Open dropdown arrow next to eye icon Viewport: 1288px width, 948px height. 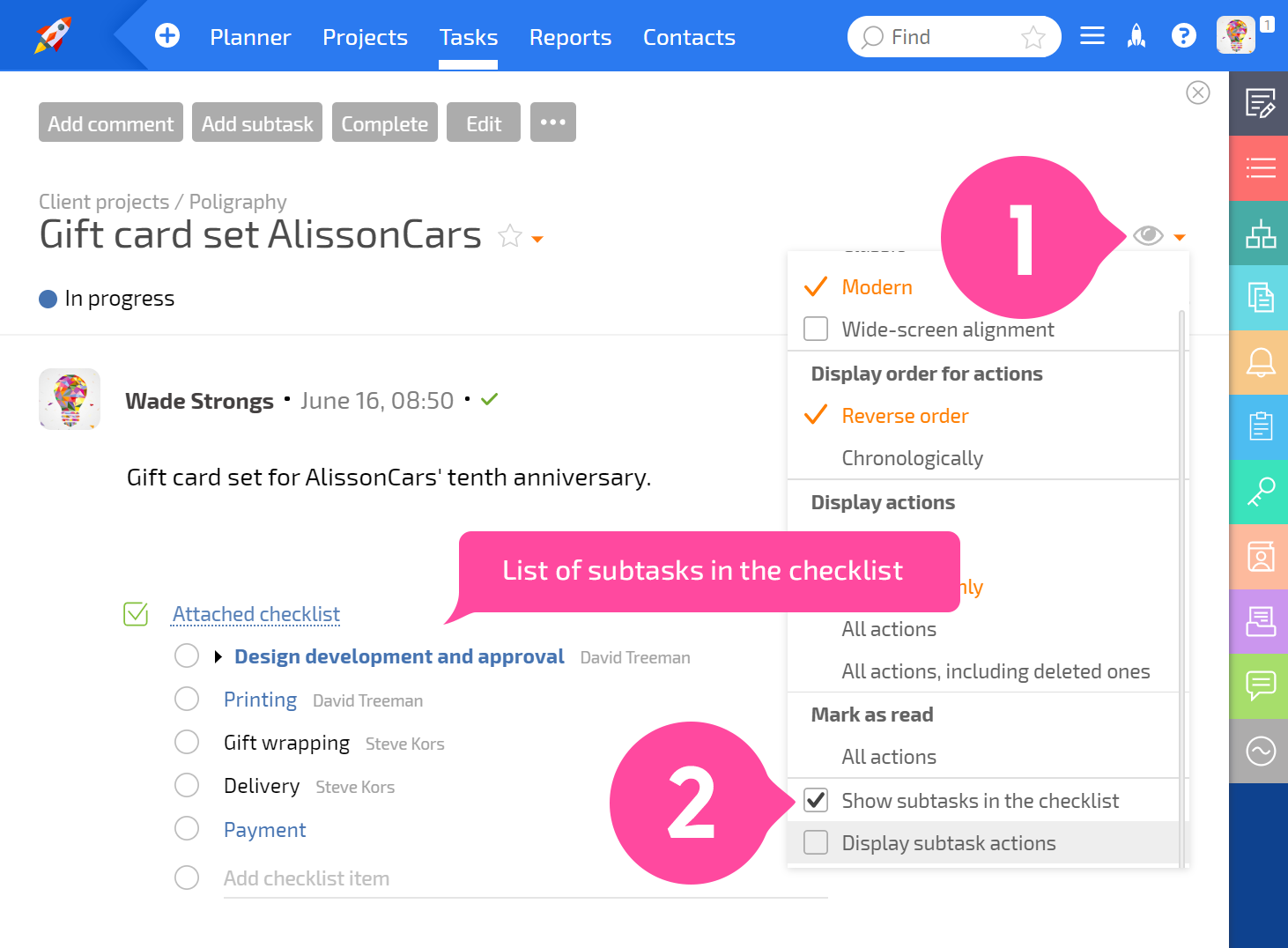coord(1180,237)
